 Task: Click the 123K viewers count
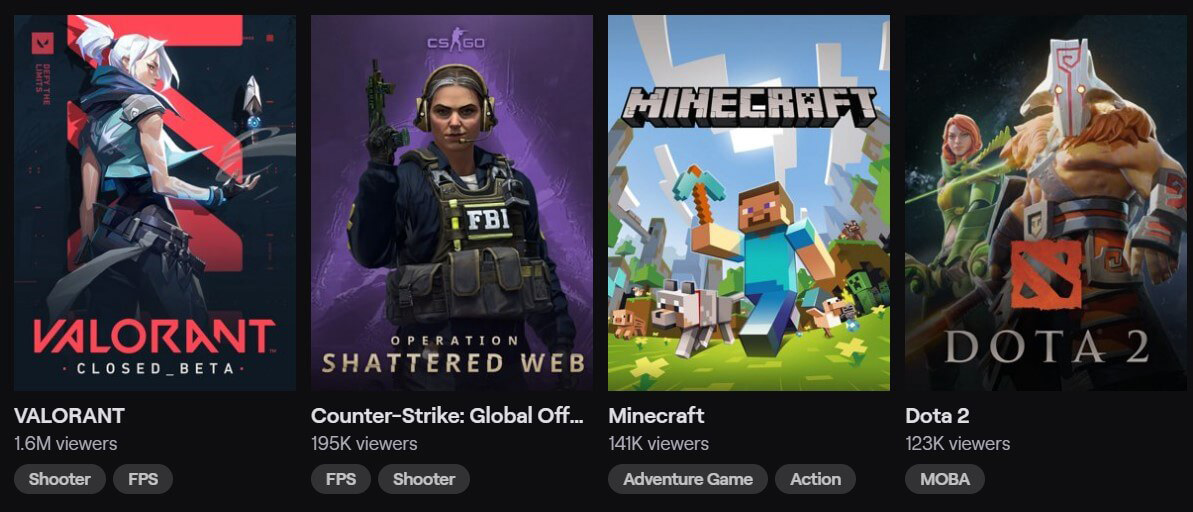tap(958, 443)
